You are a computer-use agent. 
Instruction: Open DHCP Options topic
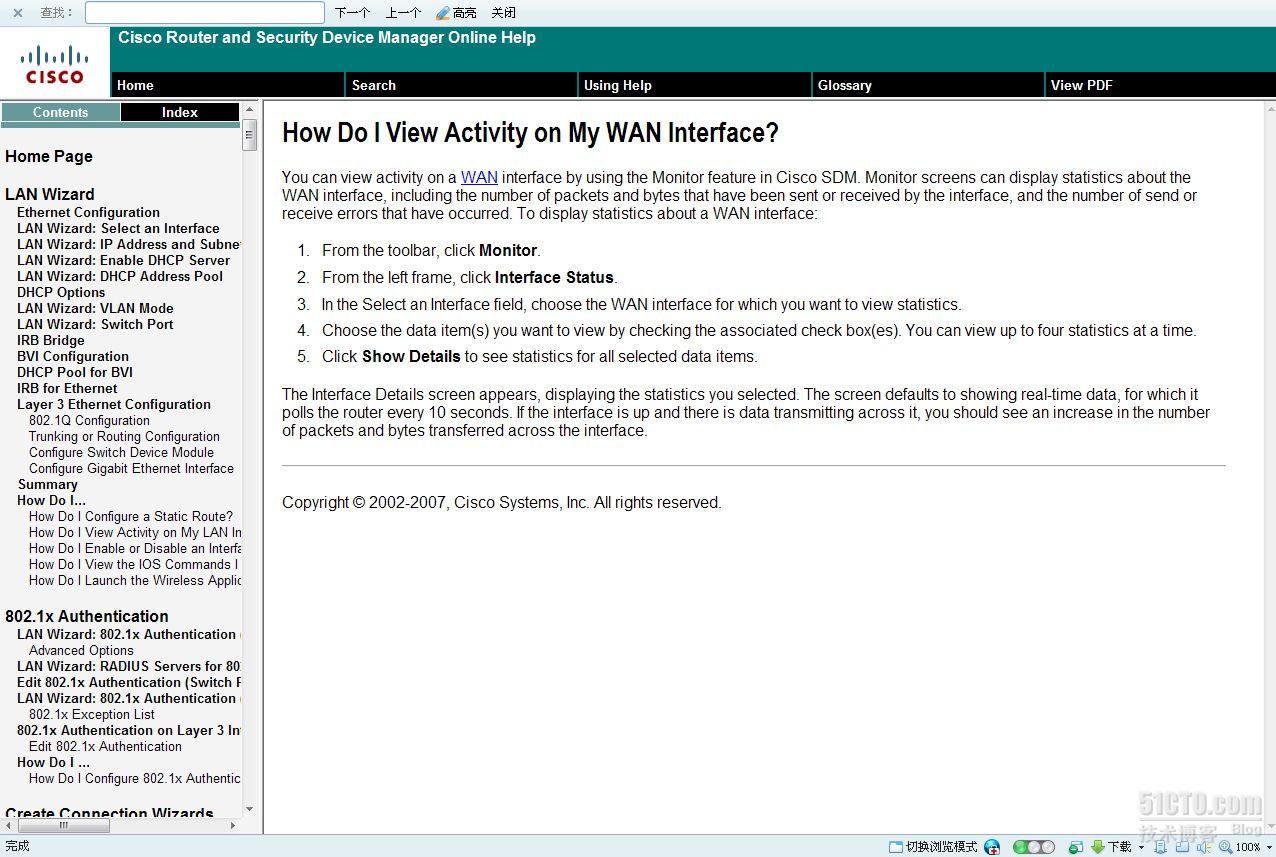point(61,292)
